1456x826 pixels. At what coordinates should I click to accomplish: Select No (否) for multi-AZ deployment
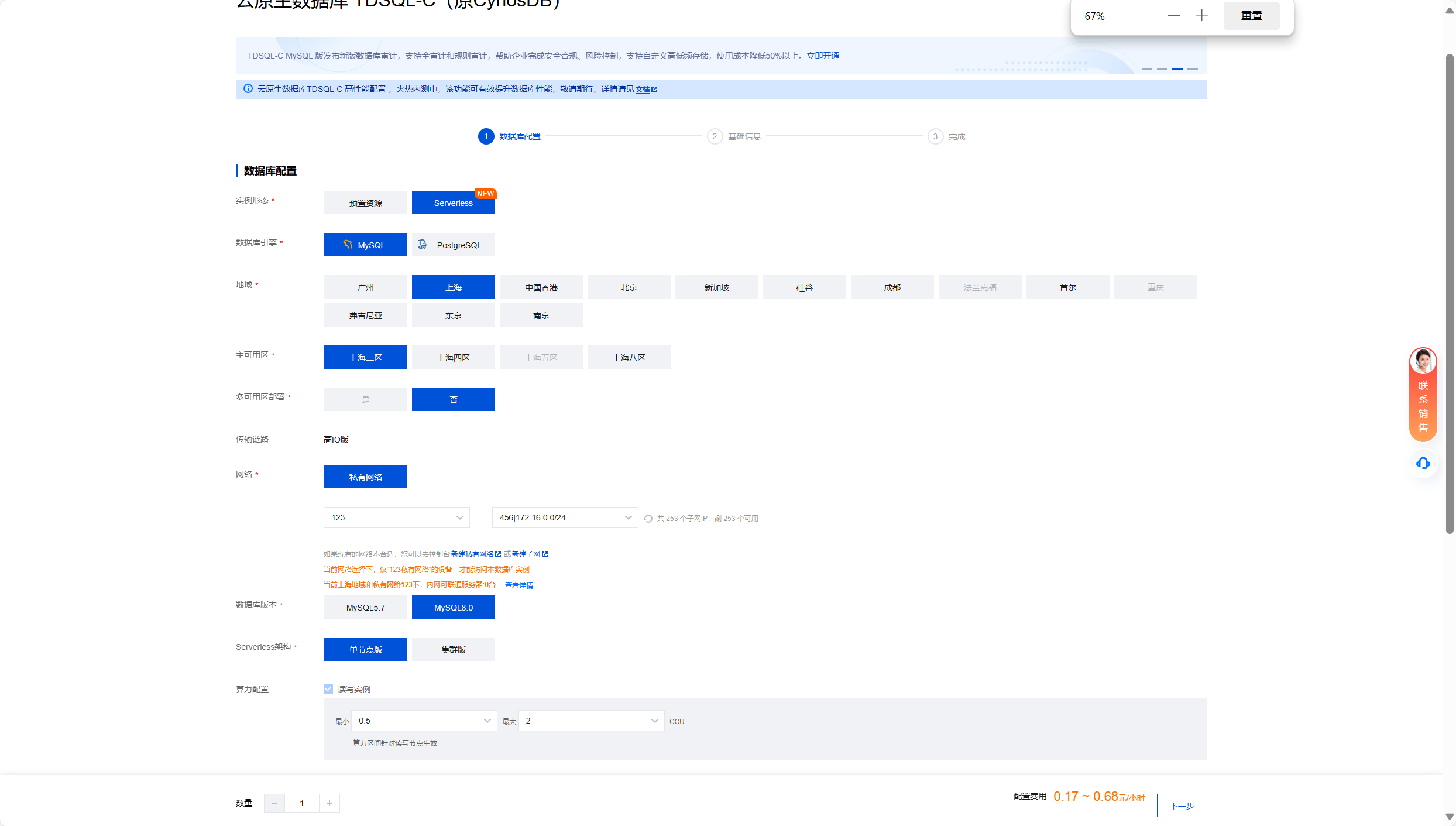coord(454,399)
